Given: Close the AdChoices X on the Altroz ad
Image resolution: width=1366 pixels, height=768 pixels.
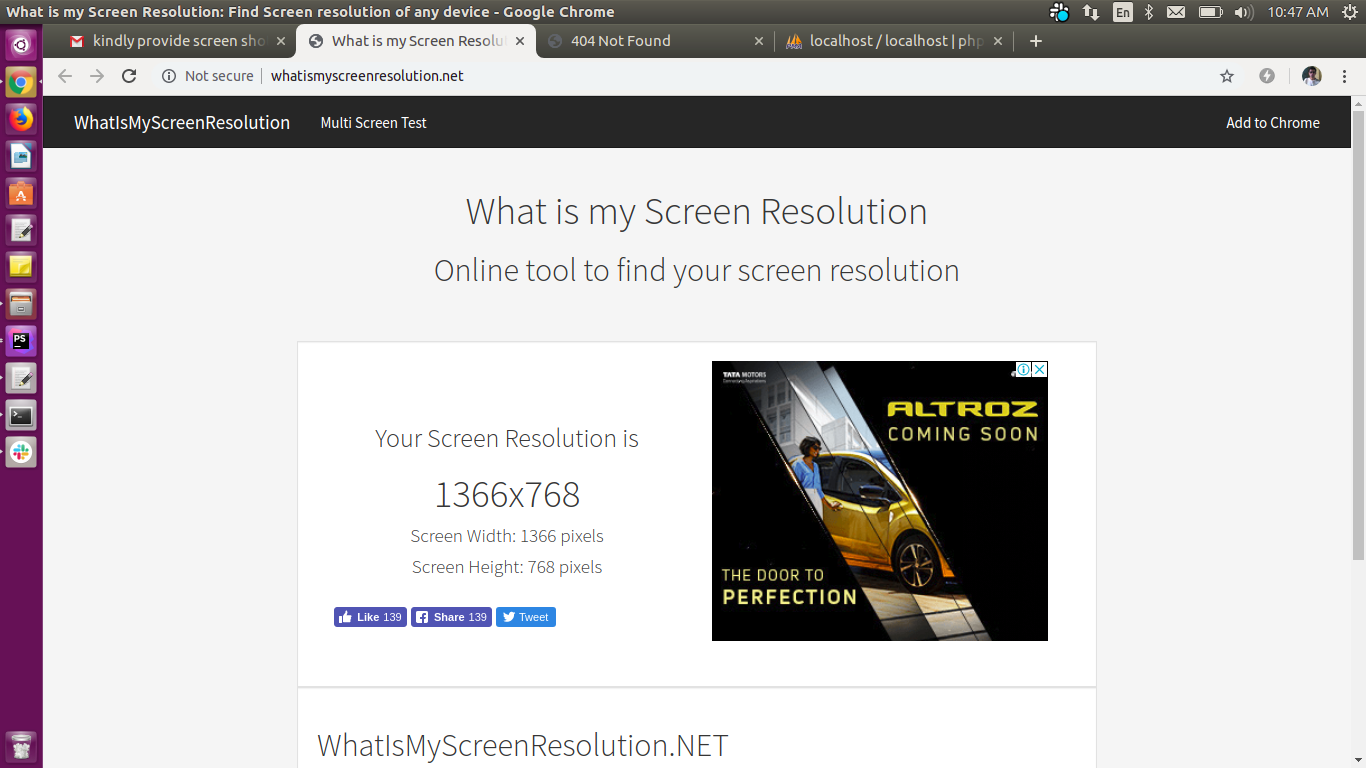Looking at the screenshot, I should (1039, 369).
